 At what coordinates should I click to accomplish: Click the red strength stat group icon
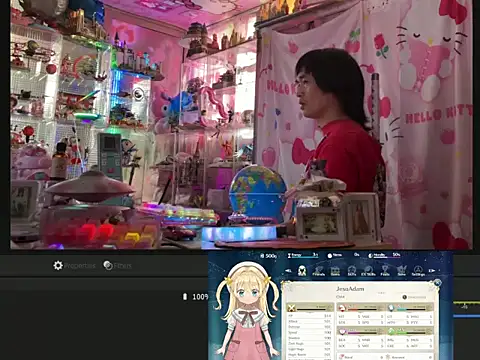[341, 308]
